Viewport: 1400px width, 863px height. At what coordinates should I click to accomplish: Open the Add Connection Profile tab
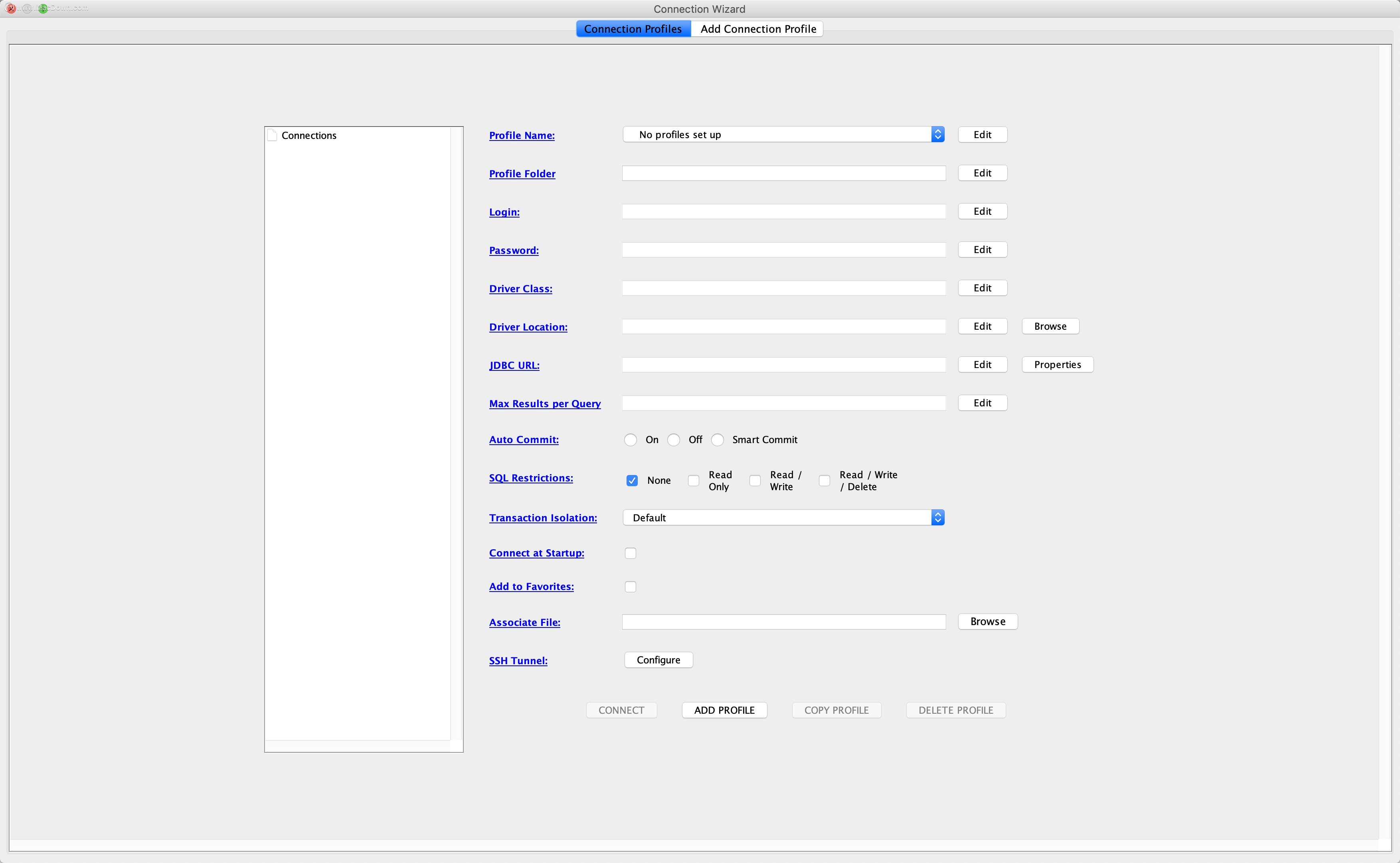coord(757,29)
